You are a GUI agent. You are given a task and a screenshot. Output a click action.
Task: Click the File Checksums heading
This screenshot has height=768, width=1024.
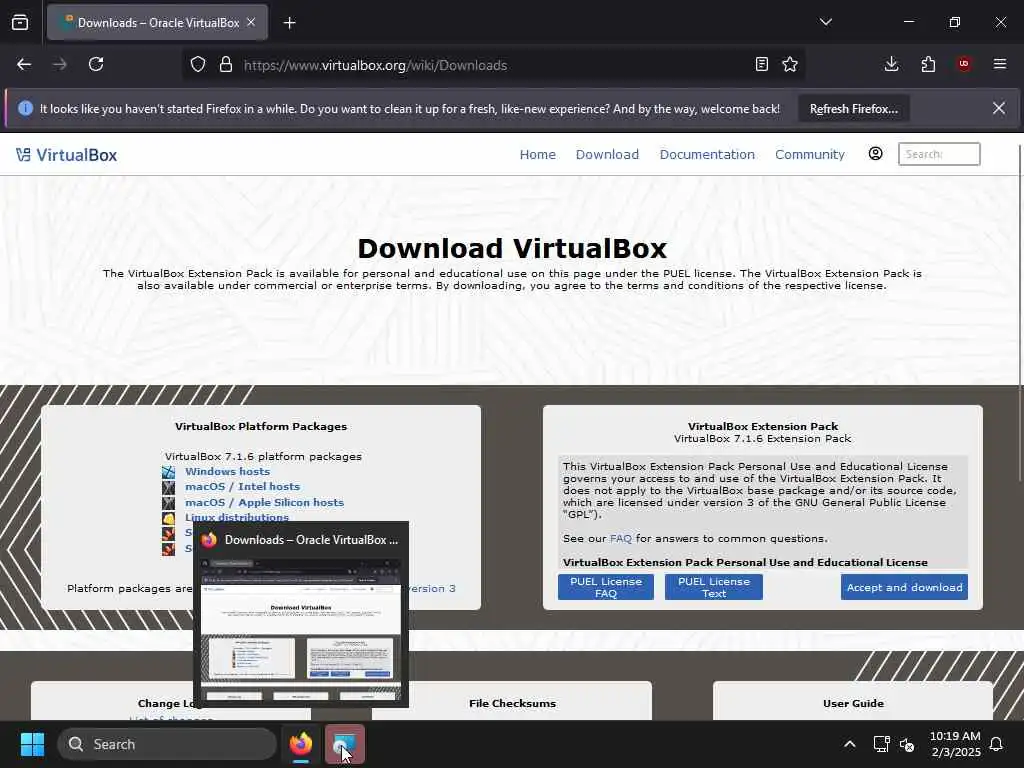[512, 703]
